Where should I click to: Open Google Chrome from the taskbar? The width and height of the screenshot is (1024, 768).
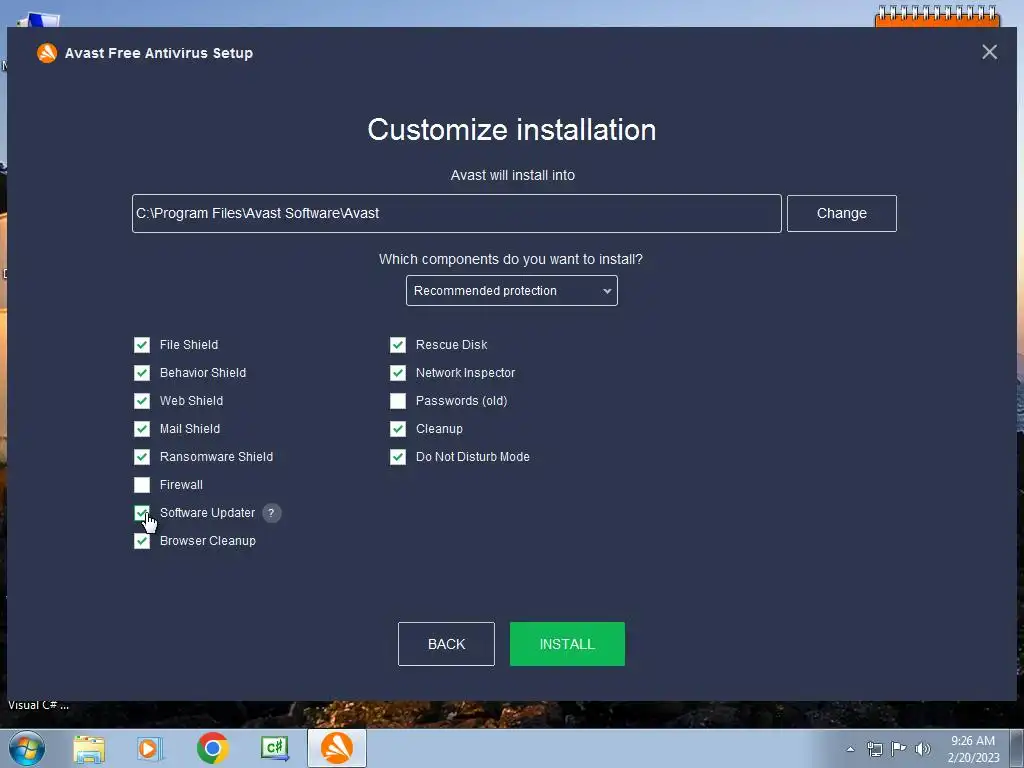coord(212,748)
